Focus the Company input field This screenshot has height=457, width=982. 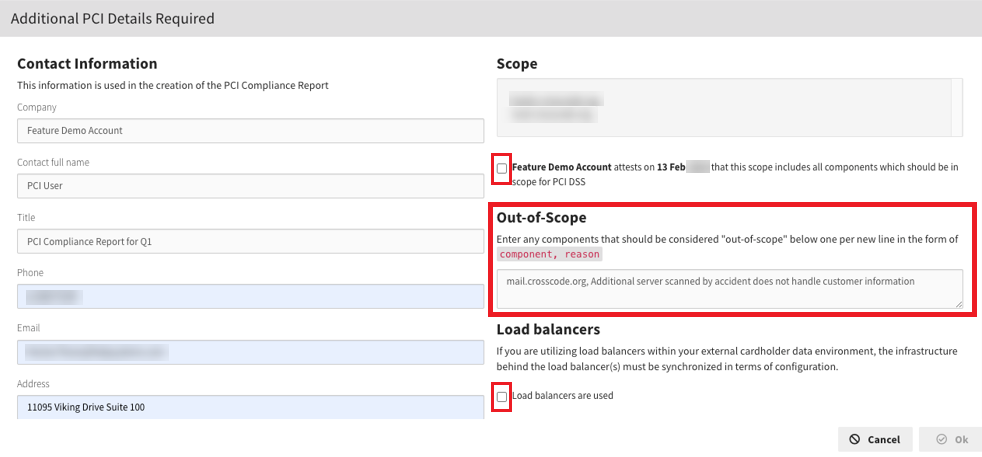[250, 130]
